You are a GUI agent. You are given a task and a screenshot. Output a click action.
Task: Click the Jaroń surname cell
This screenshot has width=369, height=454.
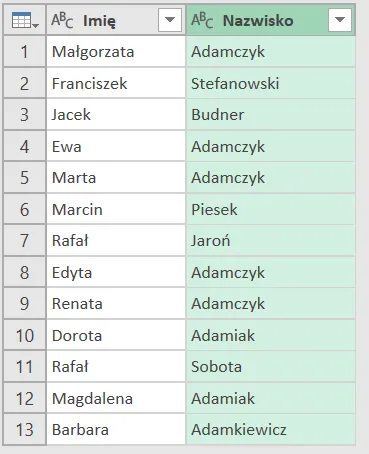click(x=271, y=241)
